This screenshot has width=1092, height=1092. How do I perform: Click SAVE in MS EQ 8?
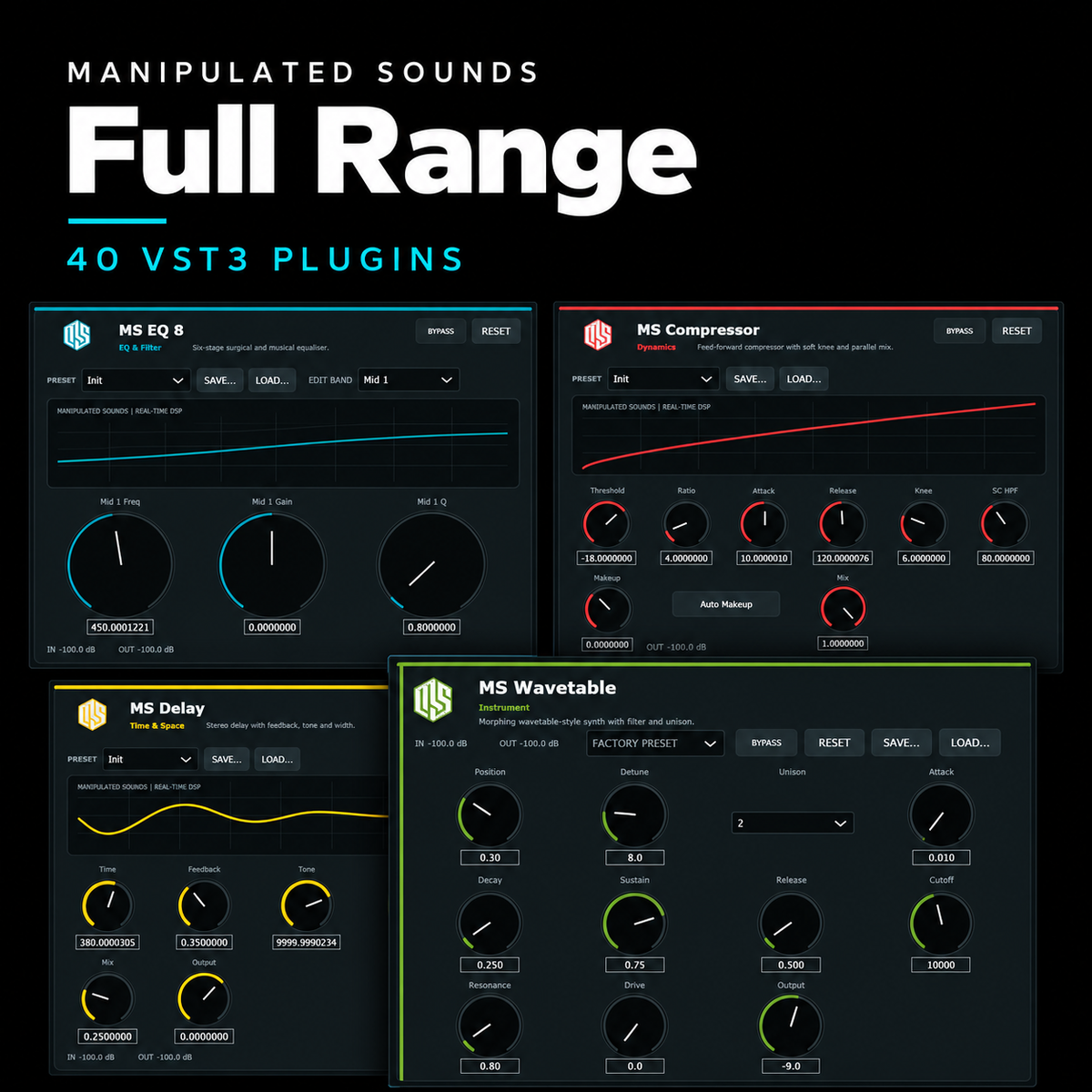(x=219, y=380)
